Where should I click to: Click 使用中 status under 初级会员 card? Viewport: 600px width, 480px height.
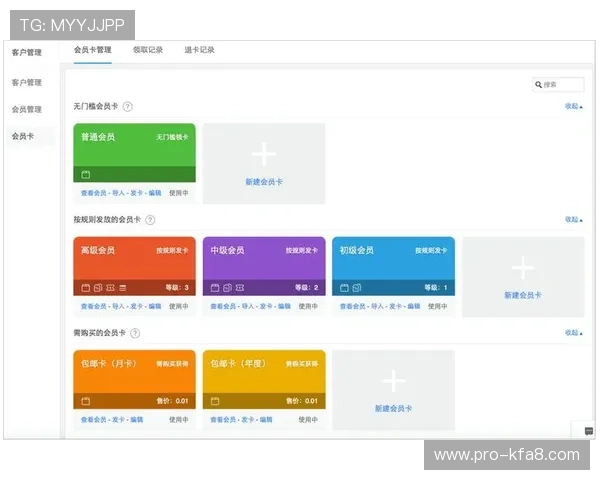pos(437,306)
